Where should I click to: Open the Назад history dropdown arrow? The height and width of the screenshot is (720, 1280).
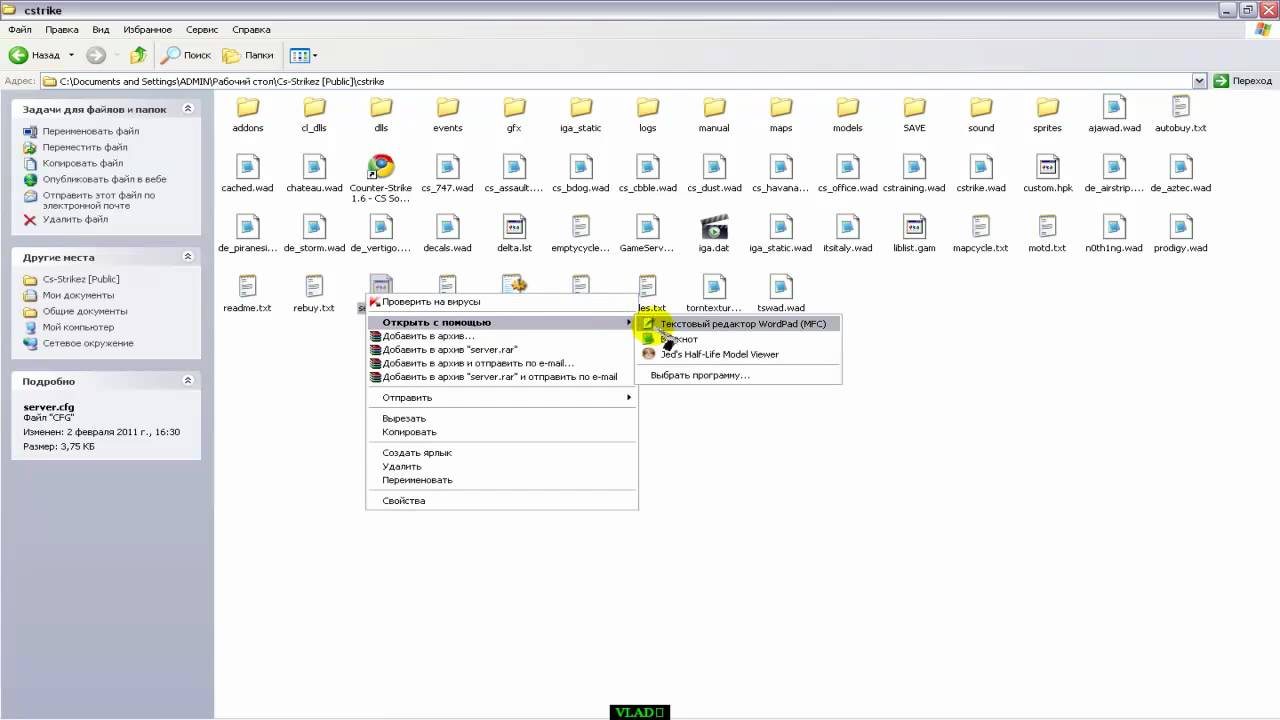tap(71, 55)
